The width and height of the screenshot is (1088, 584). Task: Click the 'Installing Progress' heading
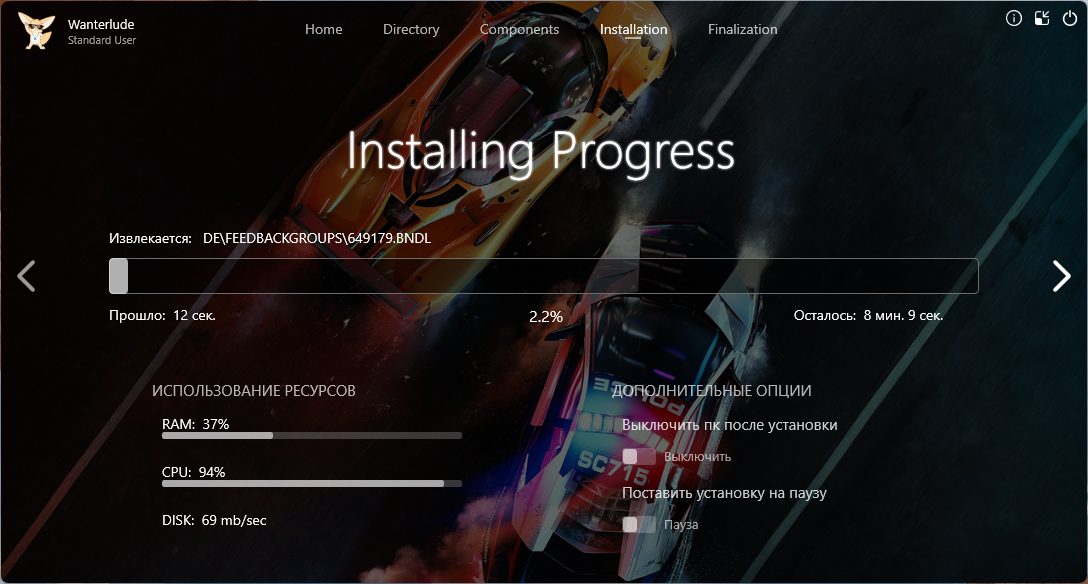541,152
